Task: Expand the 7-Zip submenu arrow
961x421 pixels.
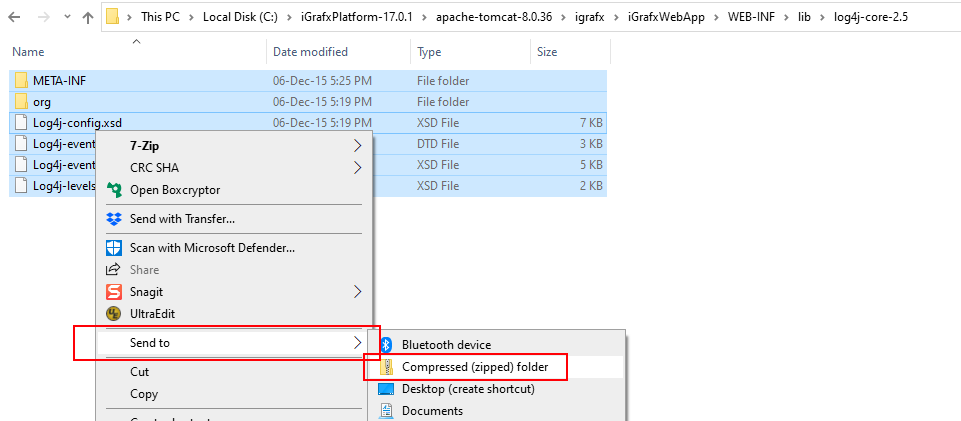Action: click(358, 145)
